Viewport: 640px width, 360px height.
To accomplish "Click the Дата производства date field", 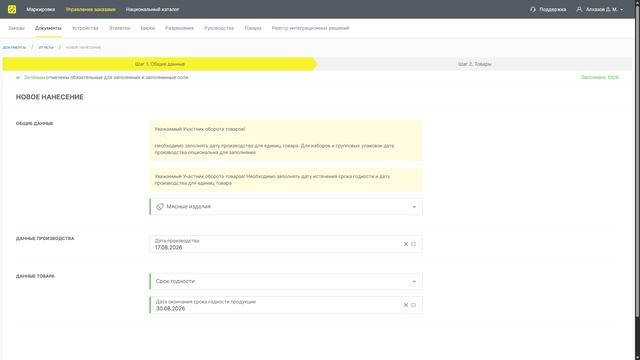I will (x=286, y=244).
